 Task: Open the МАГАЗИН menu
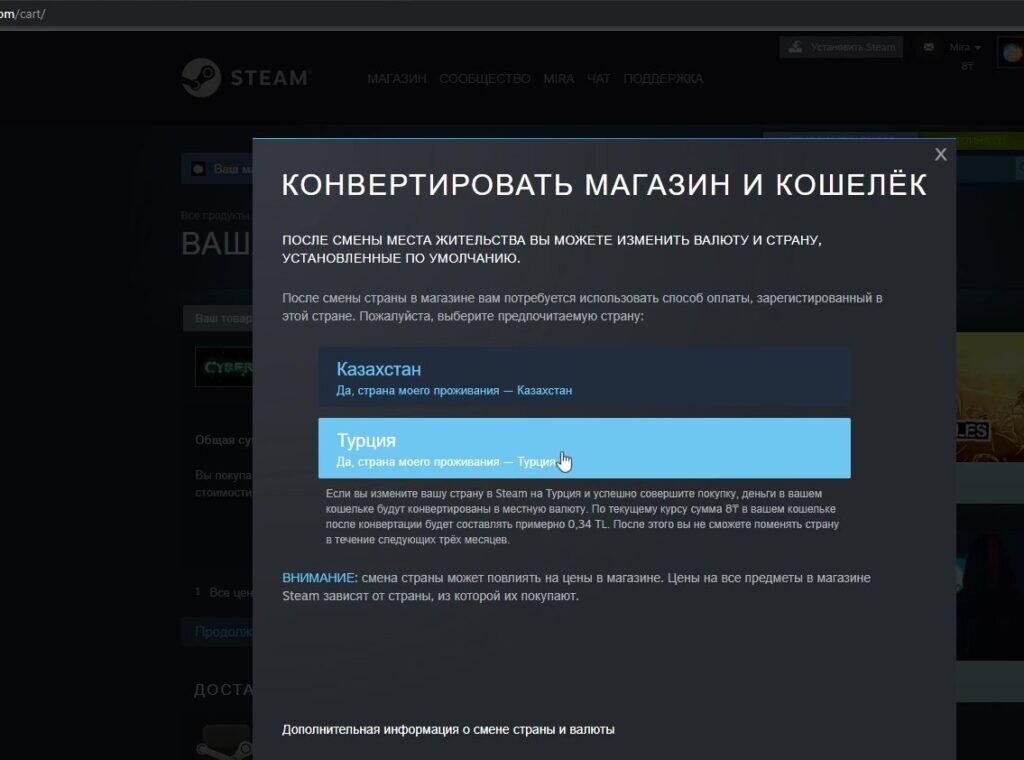click(396, 79)
